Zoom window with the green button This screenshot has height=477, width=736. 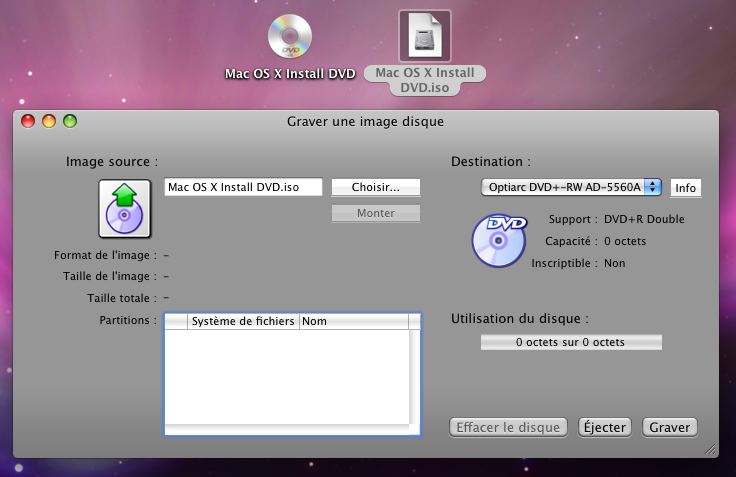[70, 121]
